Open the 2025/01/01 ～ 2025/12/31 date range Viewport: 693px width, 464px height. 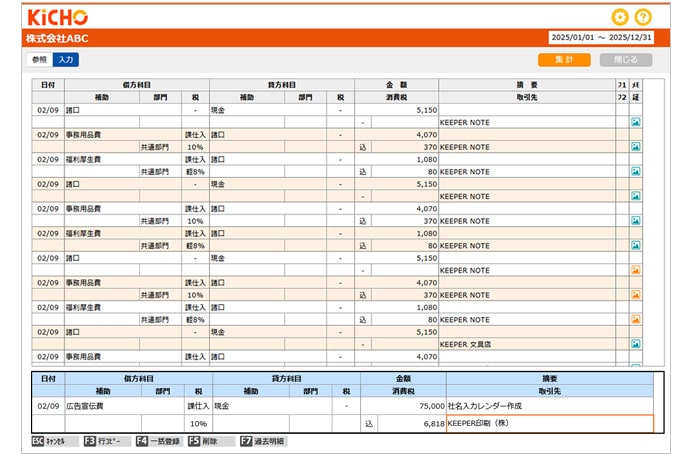(x=602, y=38)
